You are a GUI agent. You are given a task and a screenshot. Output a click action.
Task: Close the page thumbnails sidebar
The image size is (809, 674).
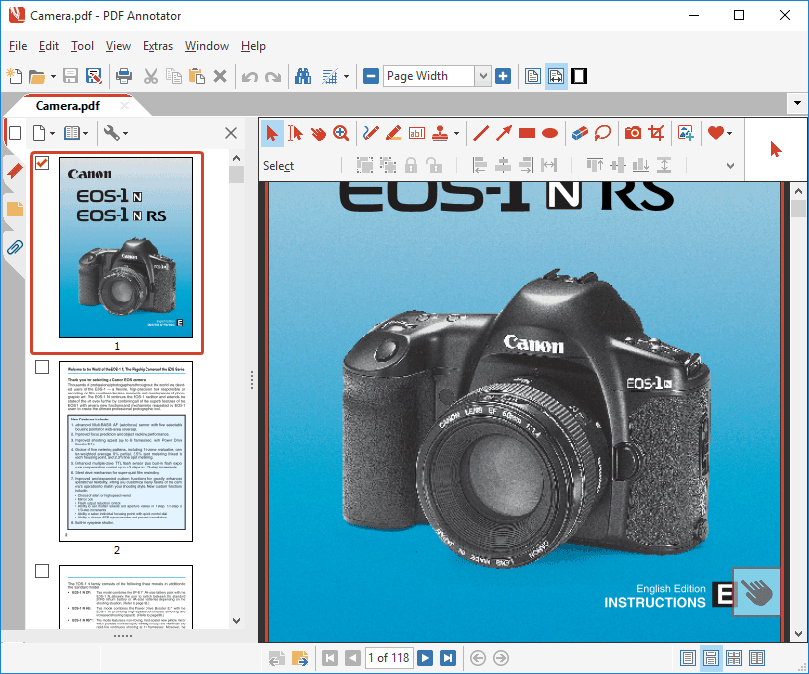[x=231, y=133]
